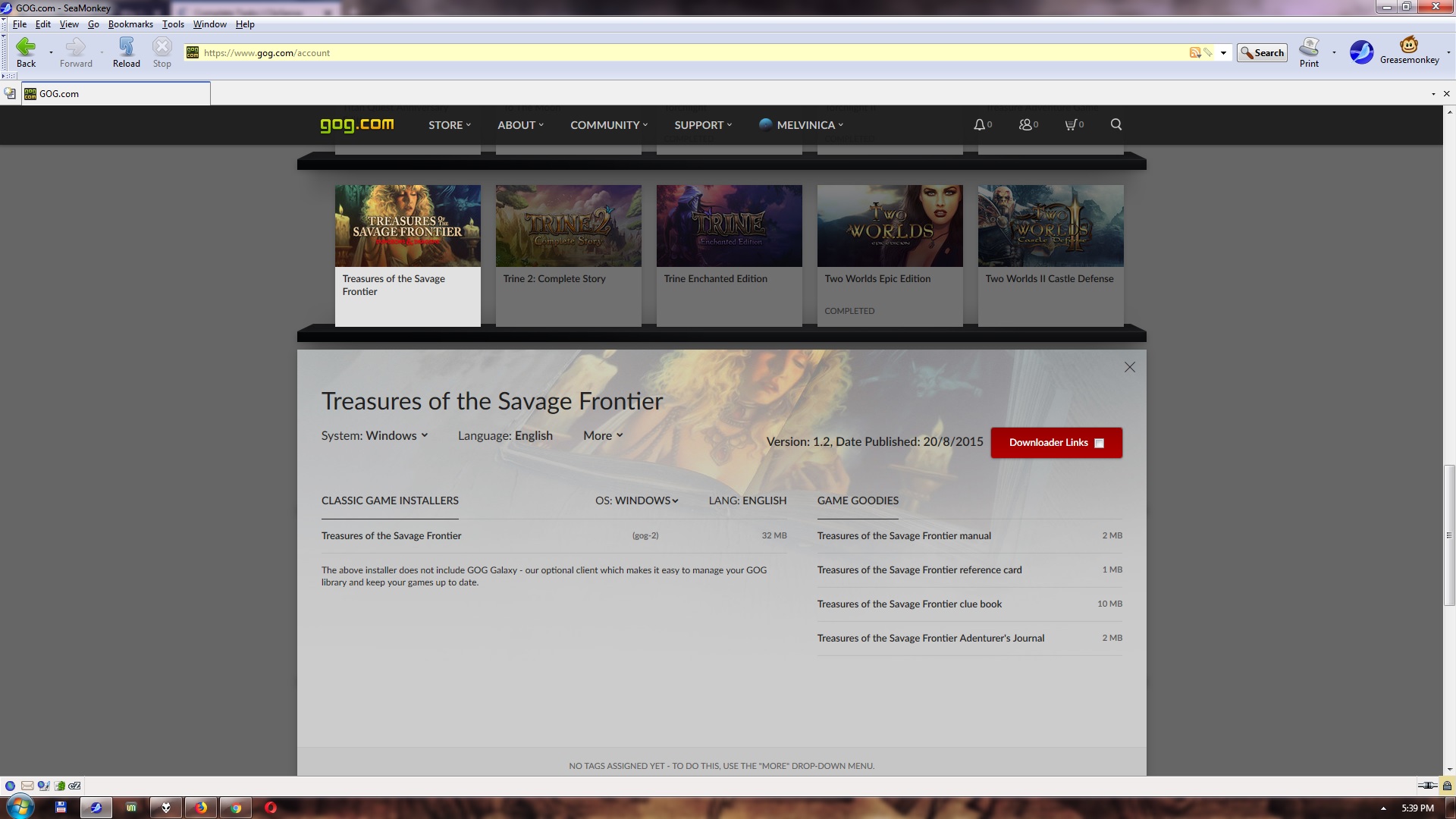Open OS: WINDOWS installer dropdown
The height and width of the screenshot is (819, 1456).
tap(636, 500)
